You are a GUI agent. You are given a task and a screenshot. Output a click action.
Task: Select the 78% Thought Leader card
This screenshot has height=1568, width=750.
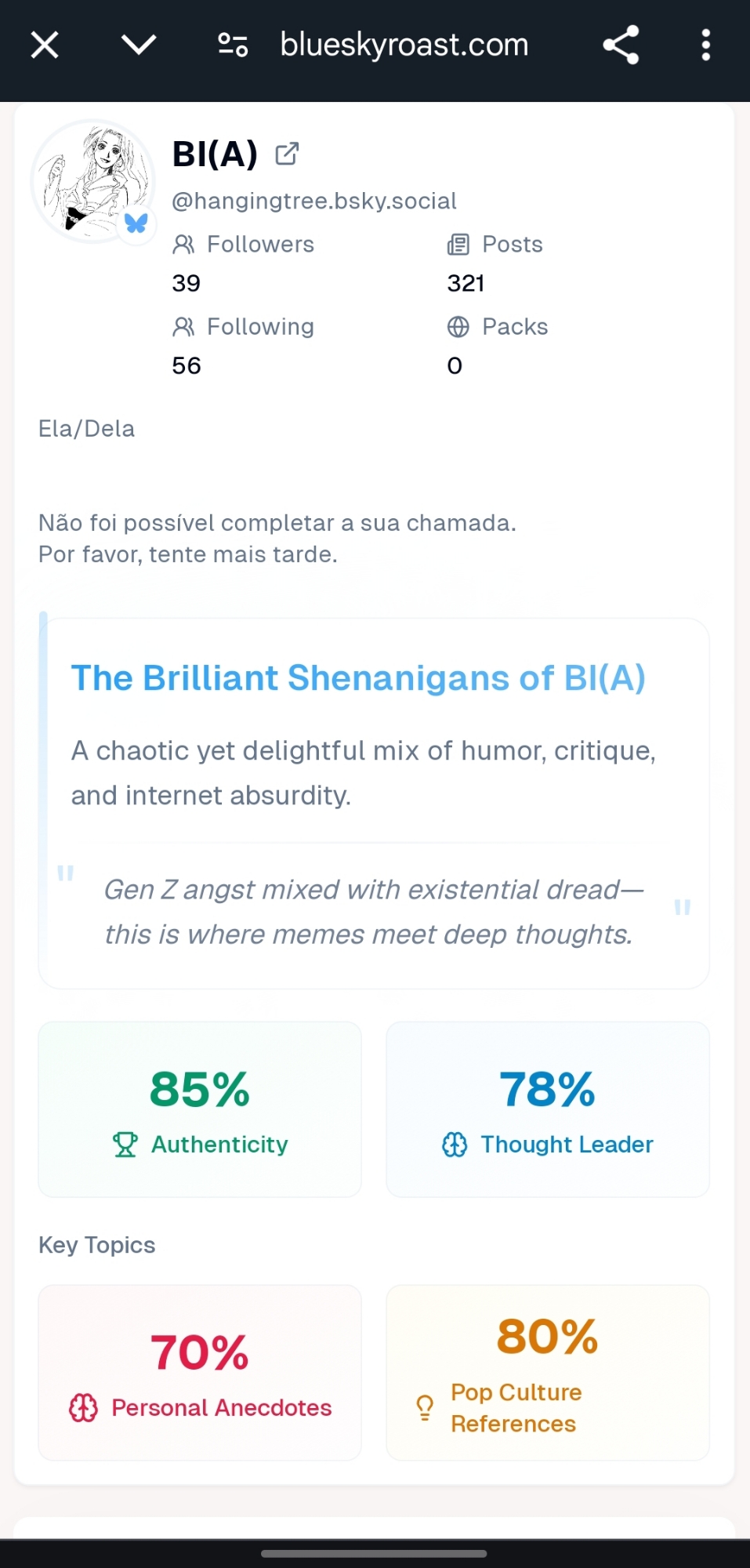(x=547, y=1109)
